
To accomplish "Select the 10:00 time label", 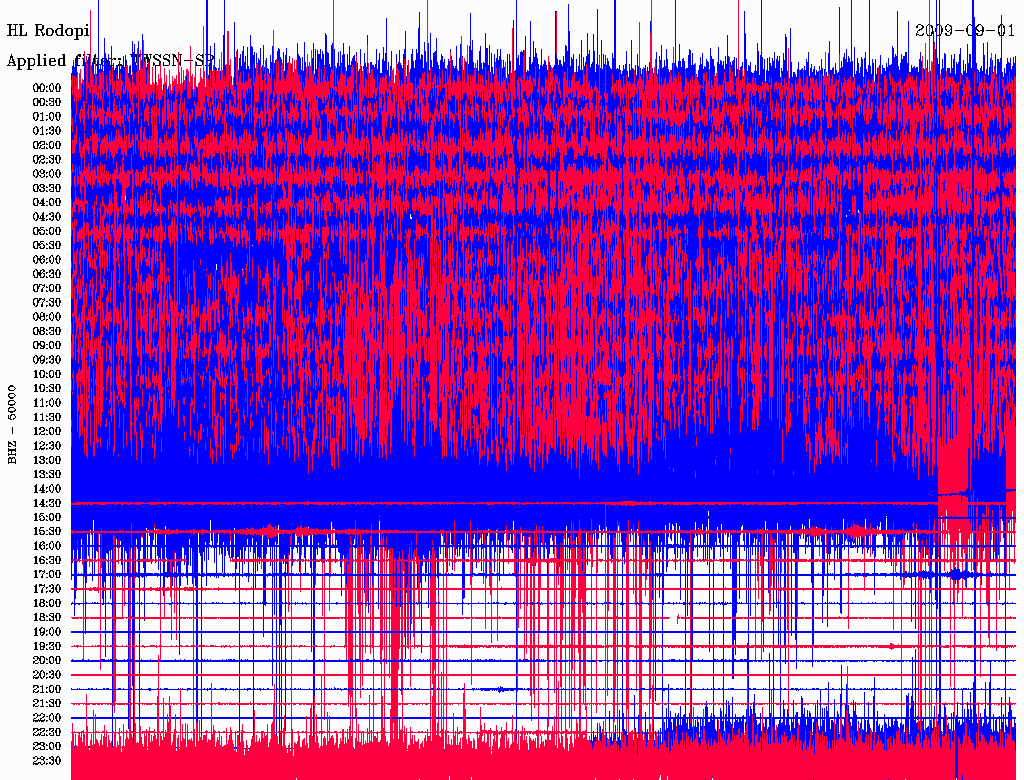I will pyautogui.click(x=47, y=374).
